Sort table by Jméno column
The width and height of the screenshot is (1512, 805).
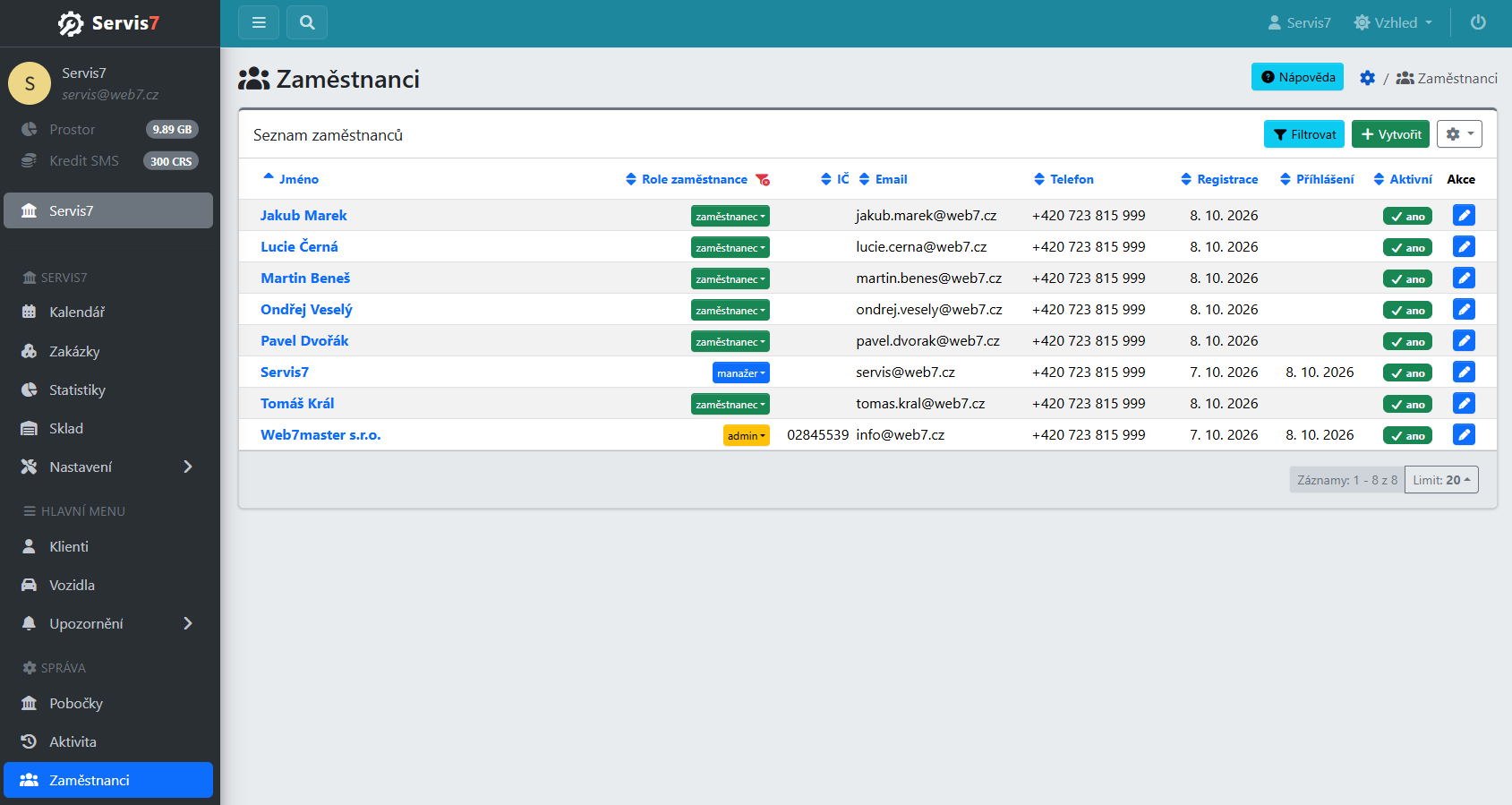point(291,179)
